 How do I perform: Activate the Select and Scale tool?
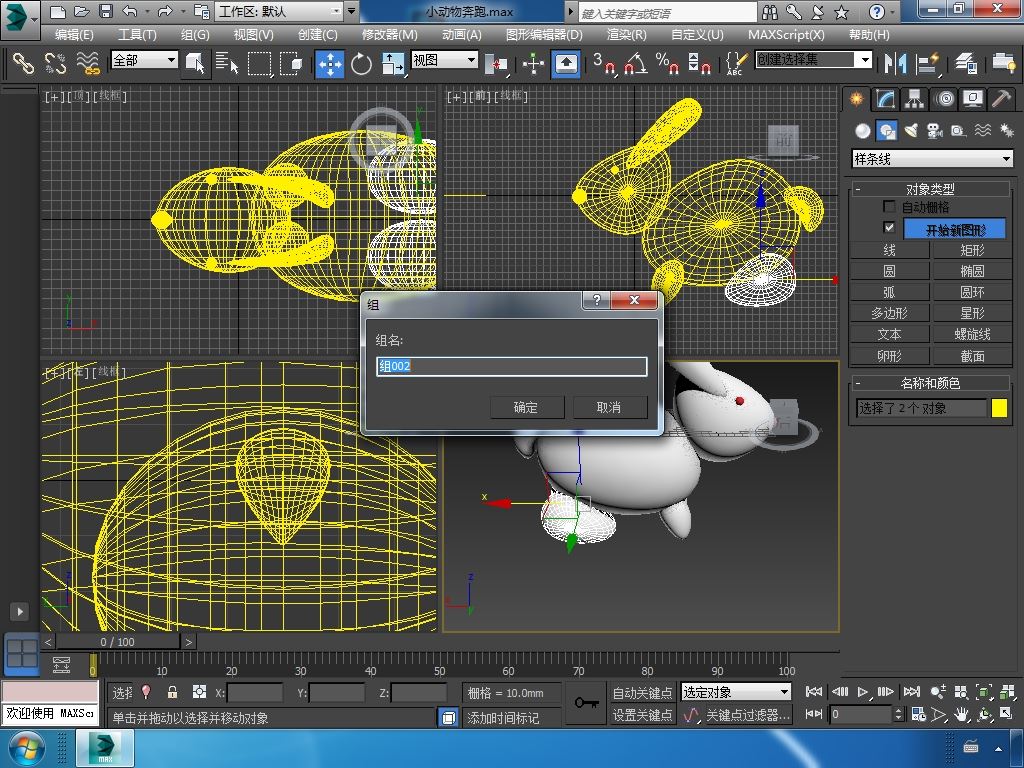pyautogui.click(x=392, y=63)
